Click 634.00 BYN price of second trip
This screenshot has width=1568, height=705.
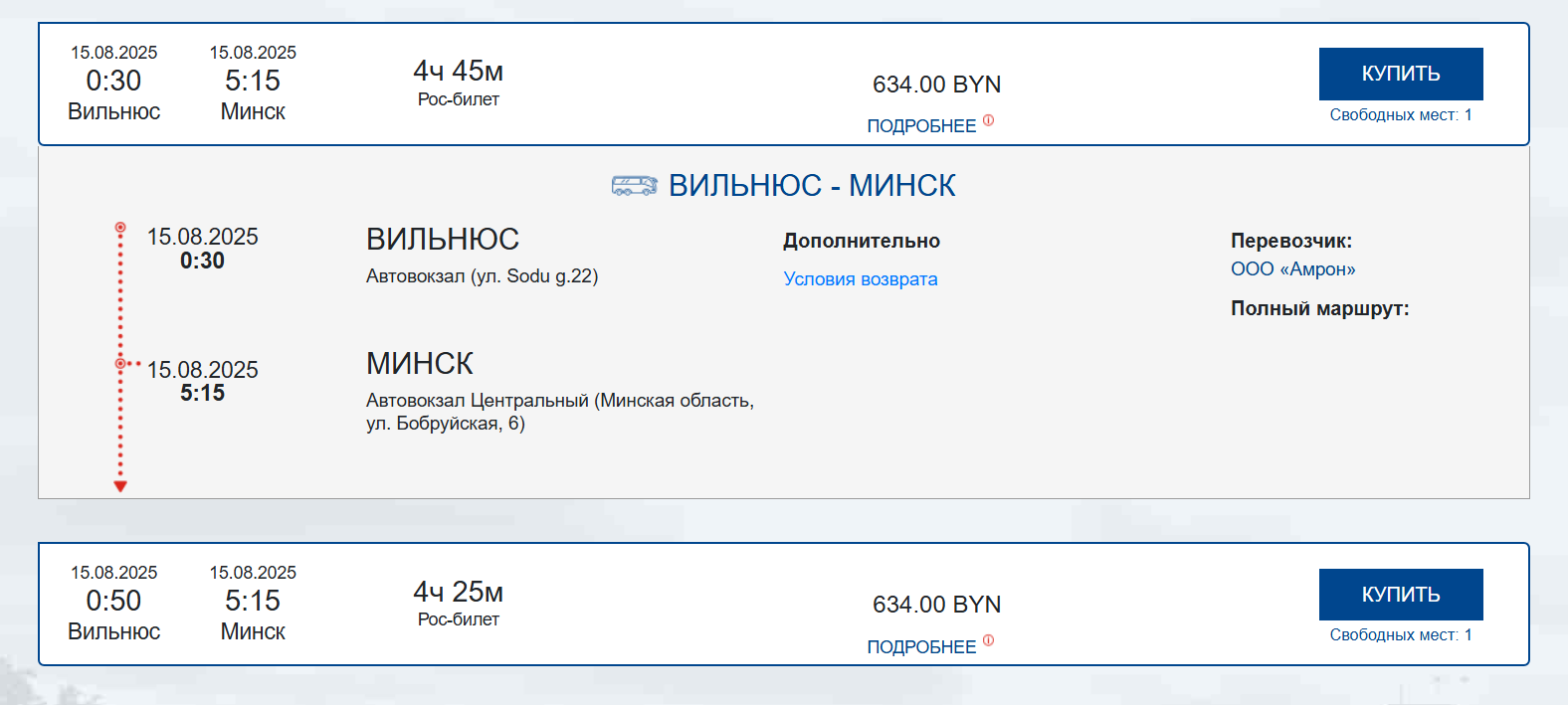936,605
